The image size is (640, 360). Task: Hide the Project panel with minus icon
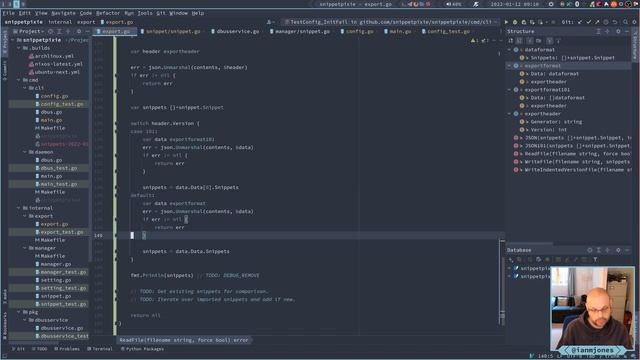87,31
